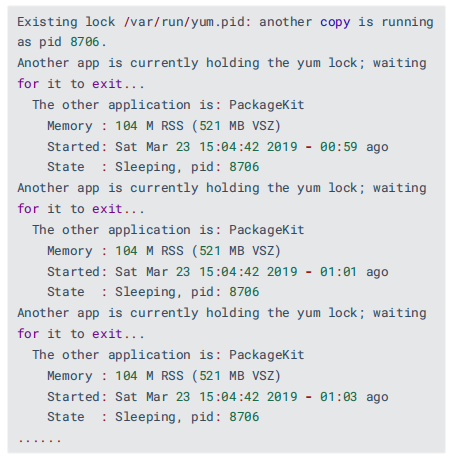462x467 pixels.
Task: Click the /var/run/yum.pid path text
Action: pyautogui.click(x=186, y=22)
